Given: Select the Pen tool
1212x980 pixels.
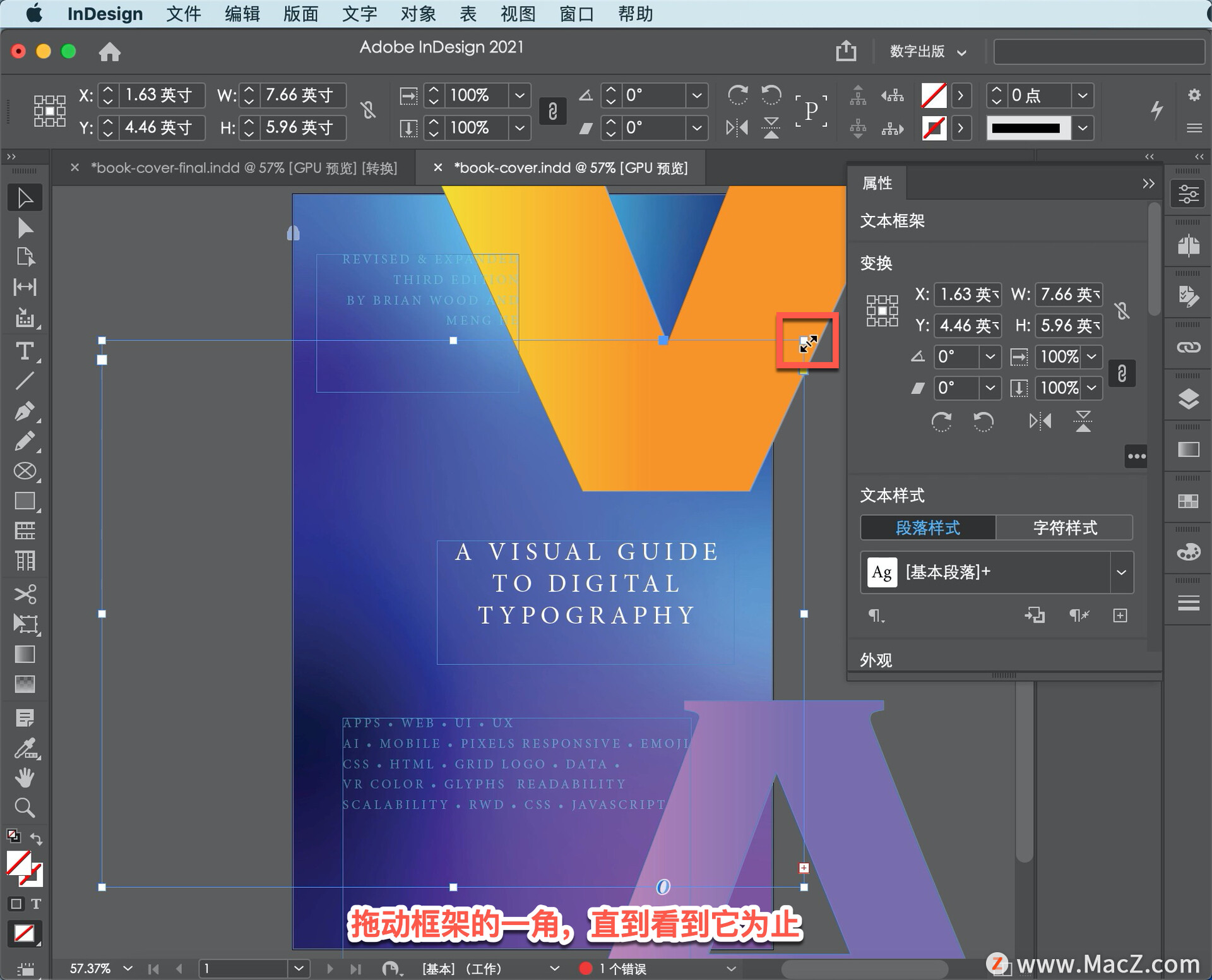Looking at the screenshot, I should pyautogui.click(x=25, y=411).
